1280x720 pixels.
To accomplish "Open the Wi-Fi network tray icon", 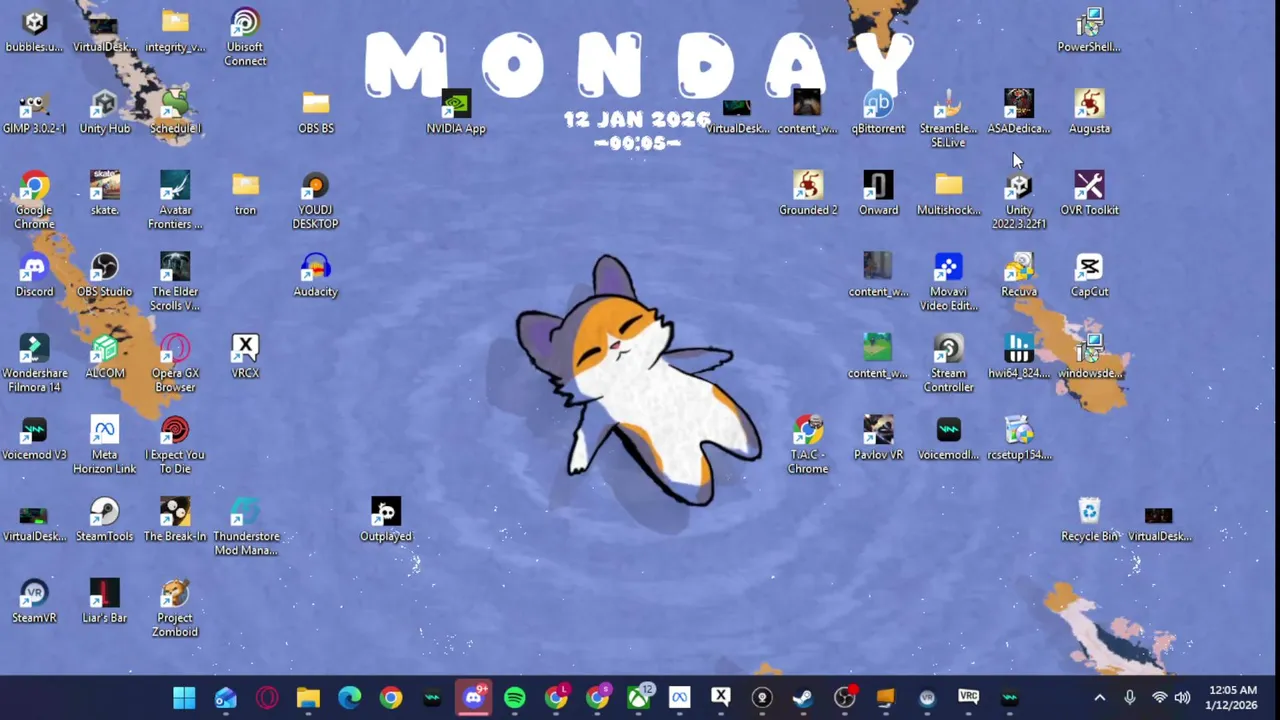I will tap(1159, 698).
